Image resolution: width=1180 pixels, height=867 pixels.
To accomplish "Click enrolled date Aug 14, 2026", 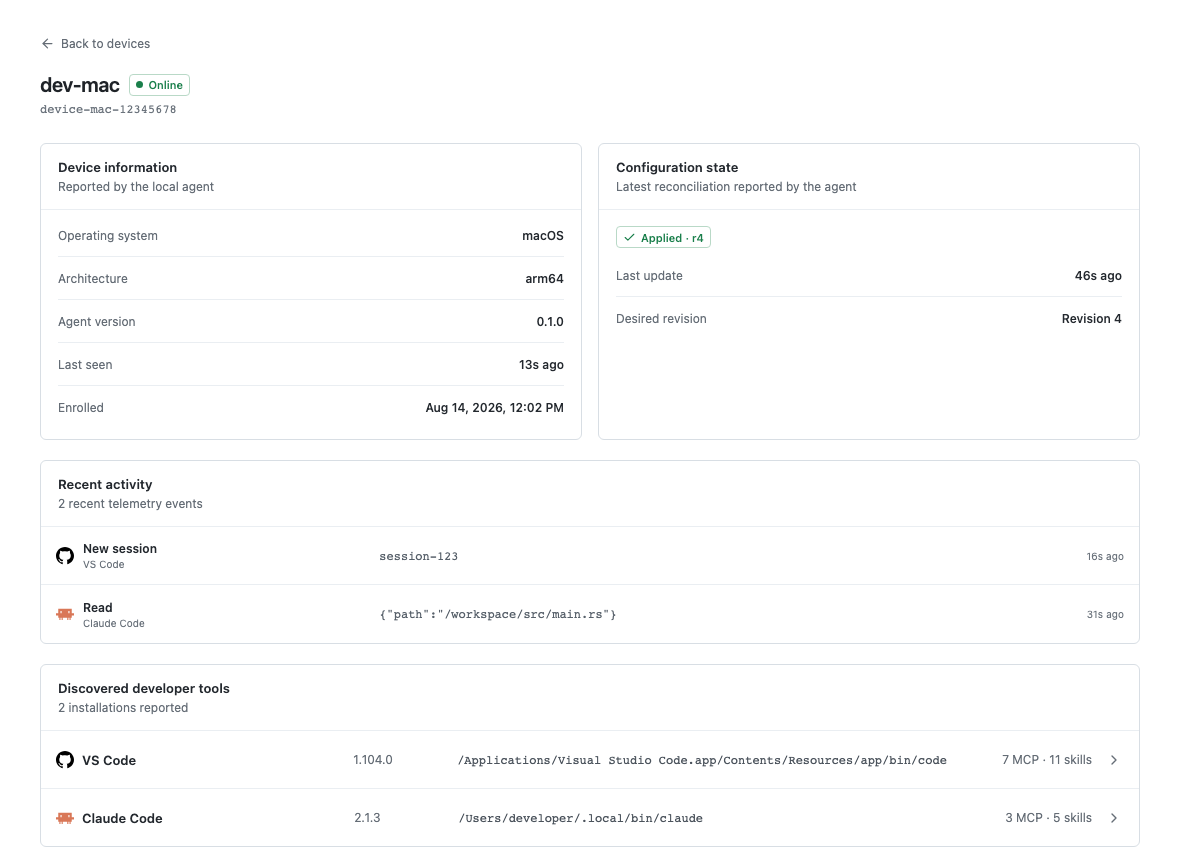I will point(494,408).
